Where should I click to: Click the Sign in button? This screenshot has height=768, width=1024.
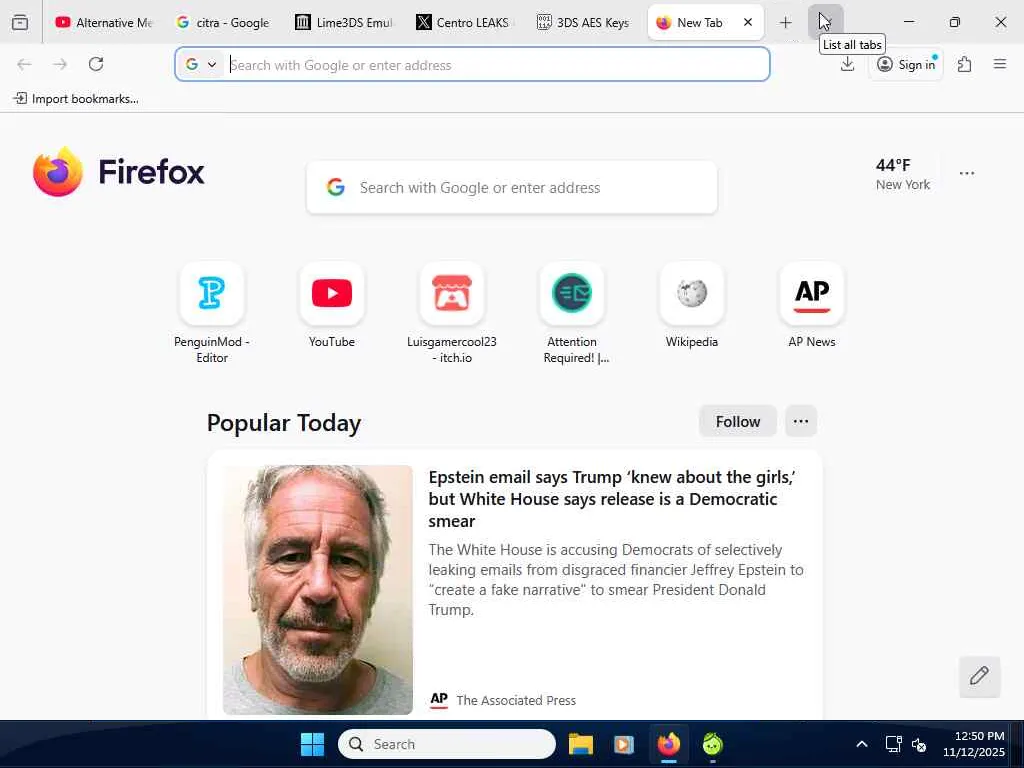[906, 64]
